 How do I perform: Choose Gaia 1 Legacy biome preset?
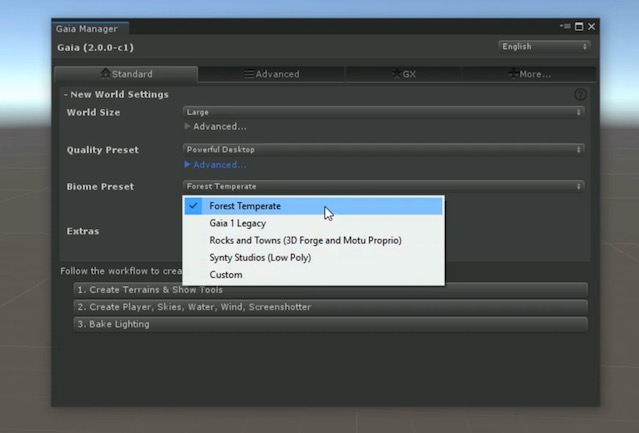pos(313,223)
